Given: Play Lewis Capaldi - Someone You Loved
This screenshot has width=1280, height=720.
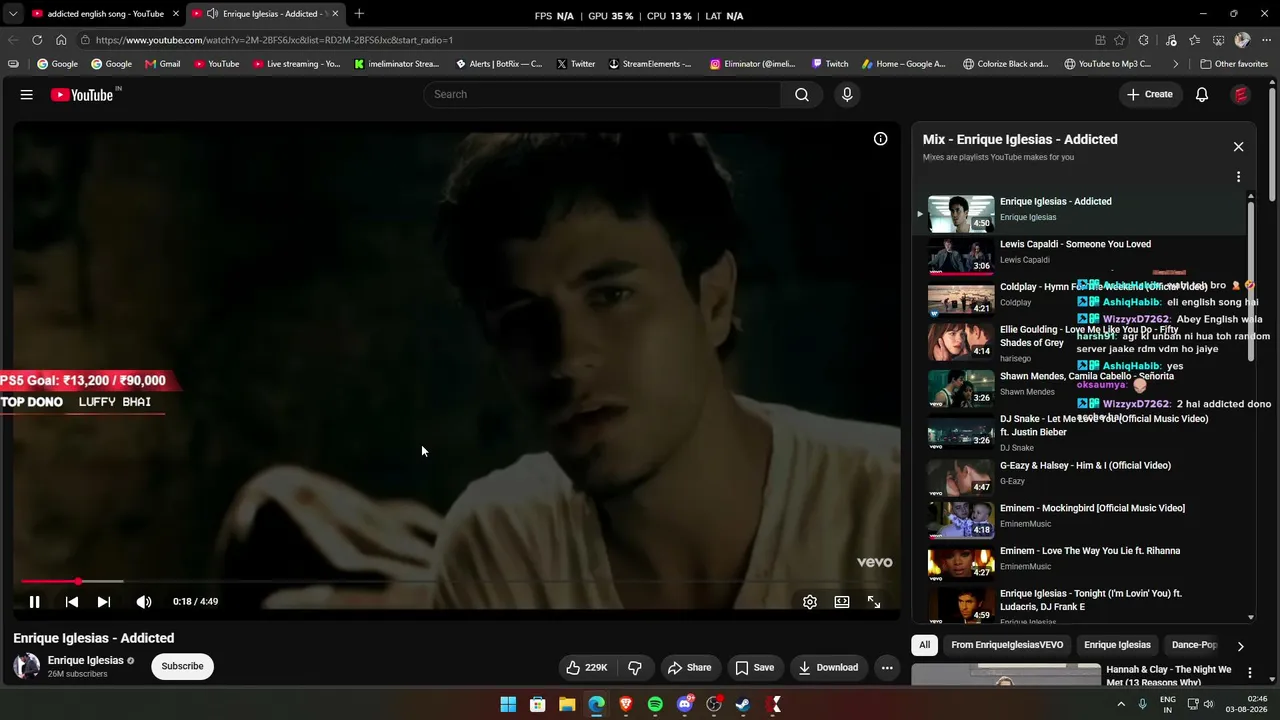Looking at the screenshot, I should coord(1075,244).
